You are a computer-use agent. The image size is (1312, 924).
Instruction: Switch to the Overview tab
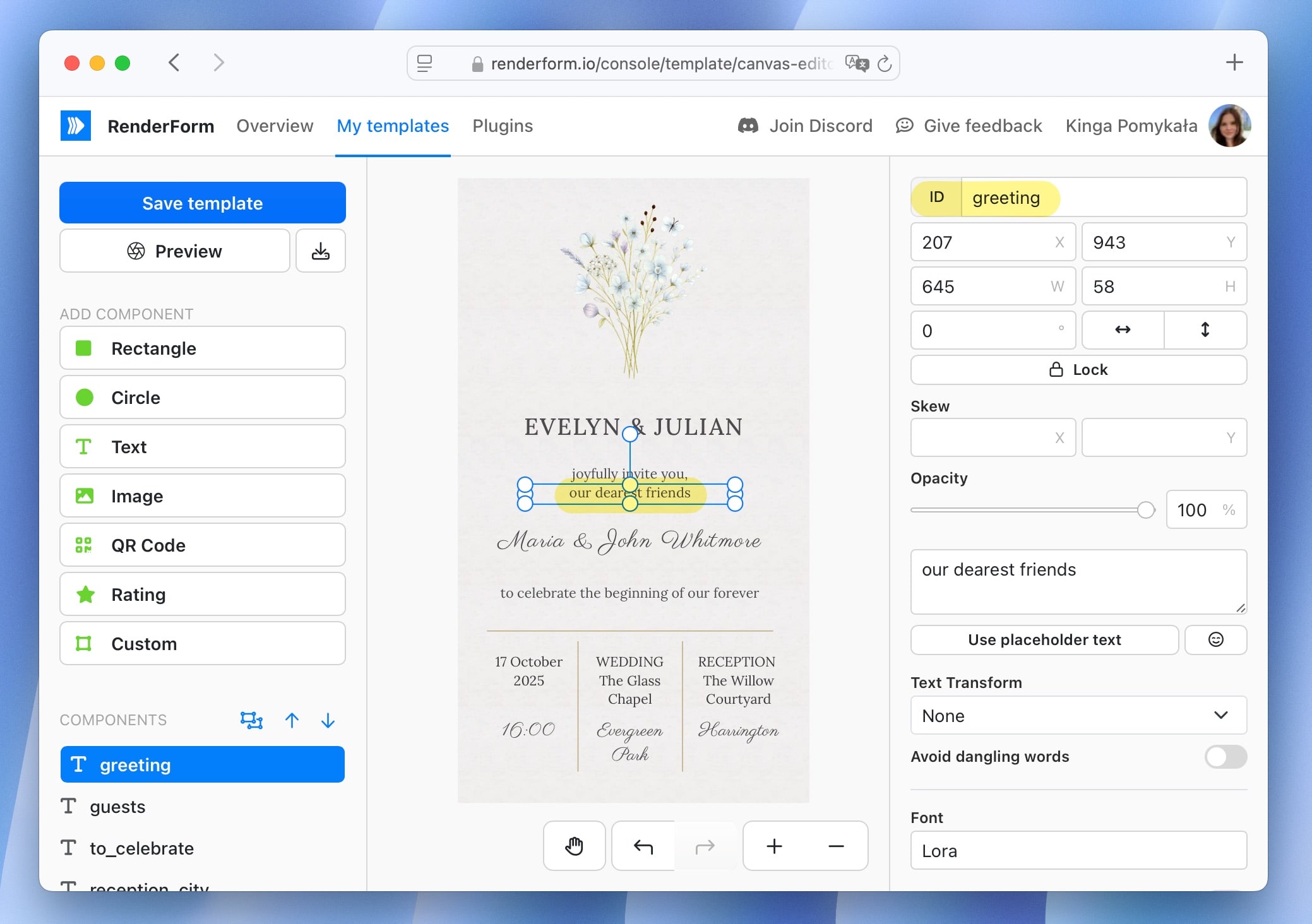coord(275,126)
